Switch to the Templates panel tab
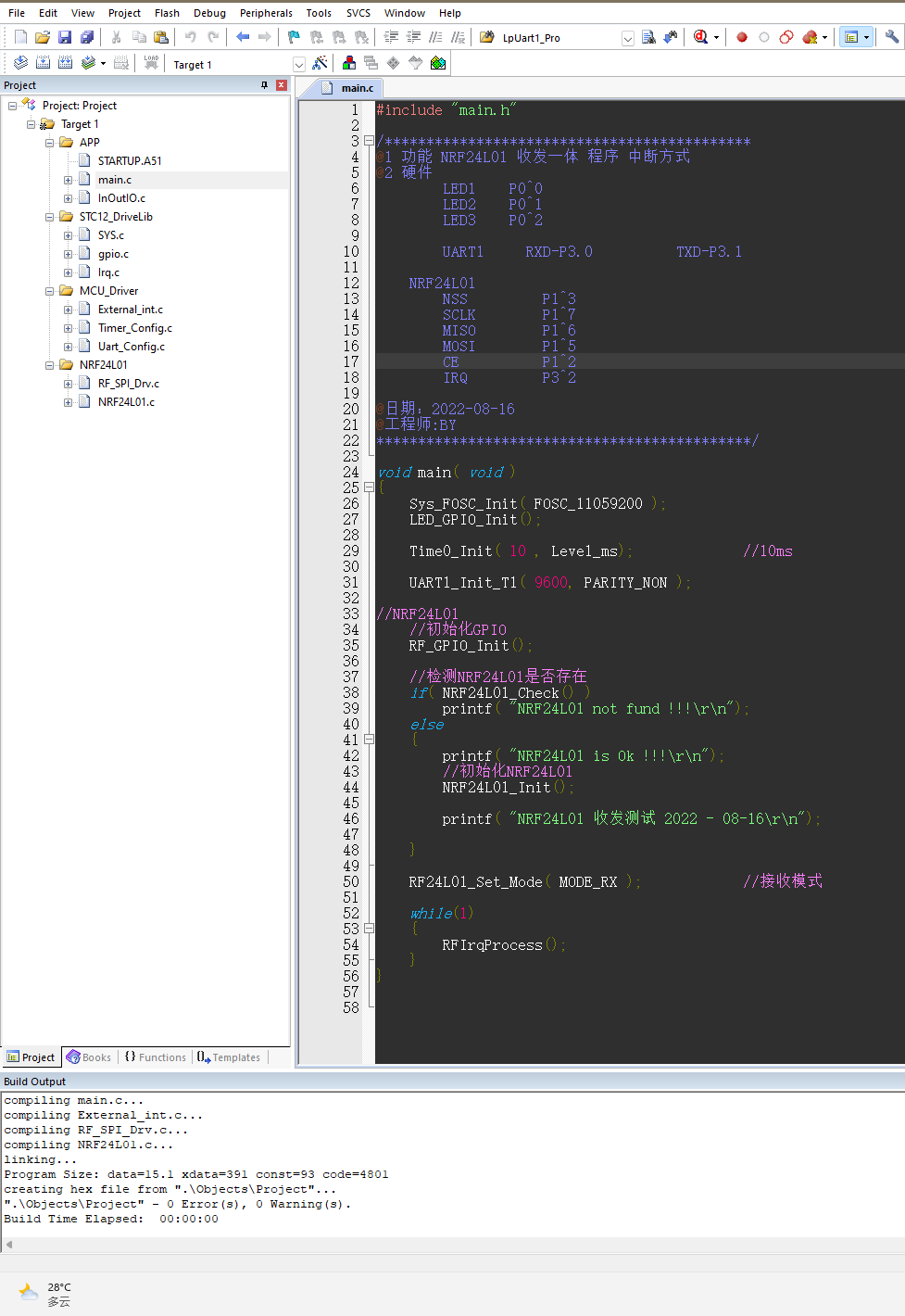The width and height of the screenshot is (905, 1316). [229, 1057]
